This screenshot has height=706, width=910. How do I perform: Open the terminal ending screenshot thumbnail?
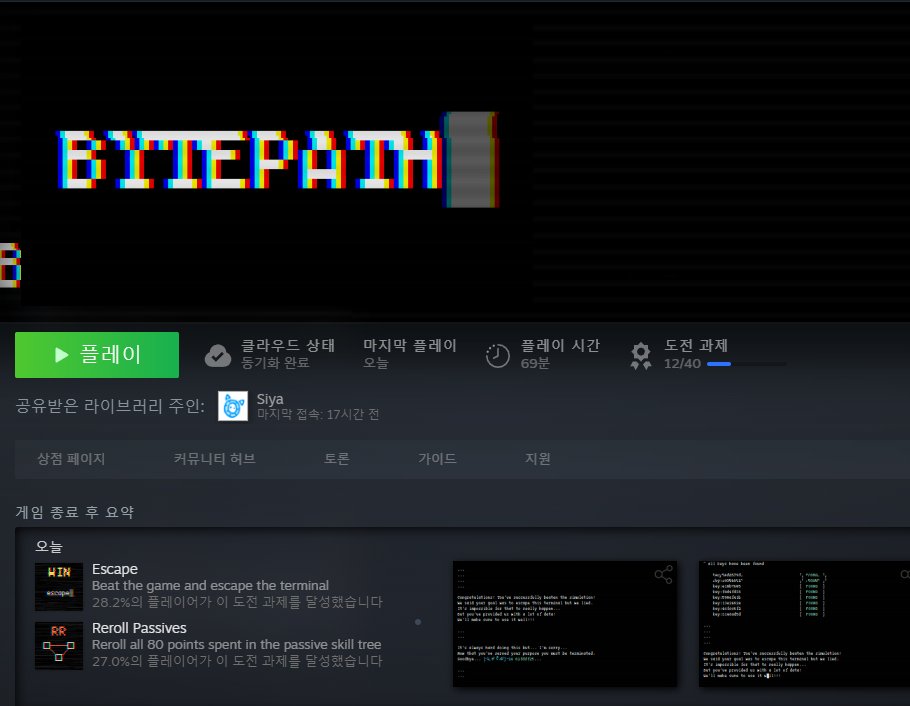pos(565,622)
